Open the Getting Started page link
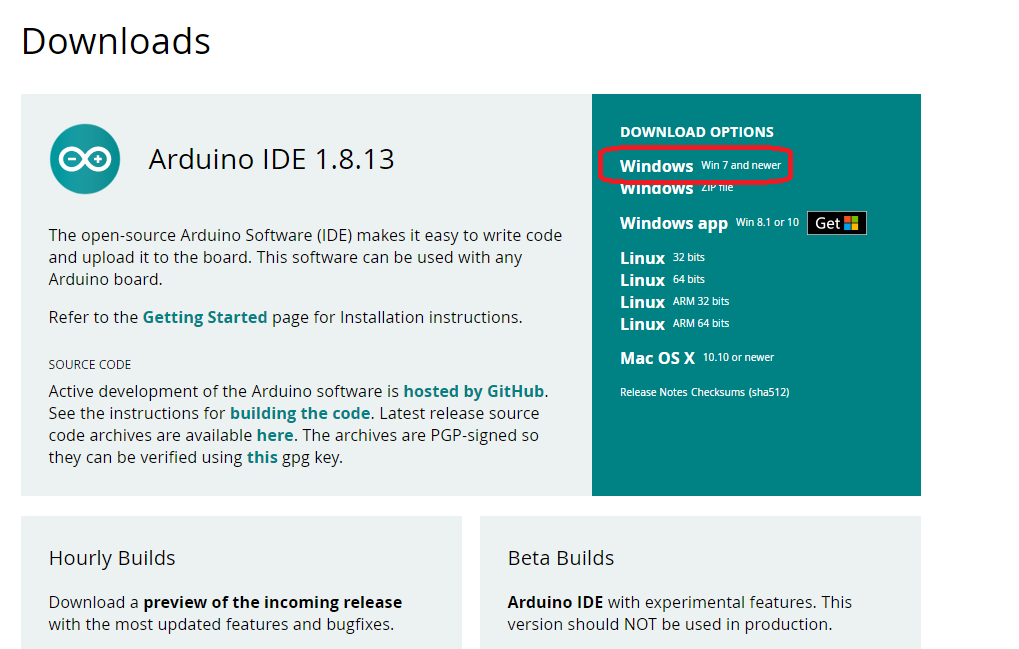 (x=205, y=317)
